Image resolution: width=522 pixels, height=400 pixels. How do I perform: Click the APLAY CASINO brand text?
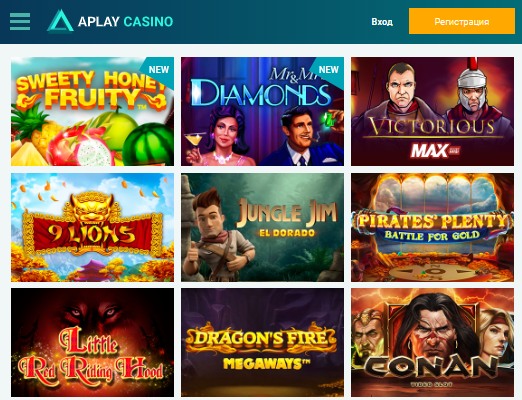(x=125, y=22)
